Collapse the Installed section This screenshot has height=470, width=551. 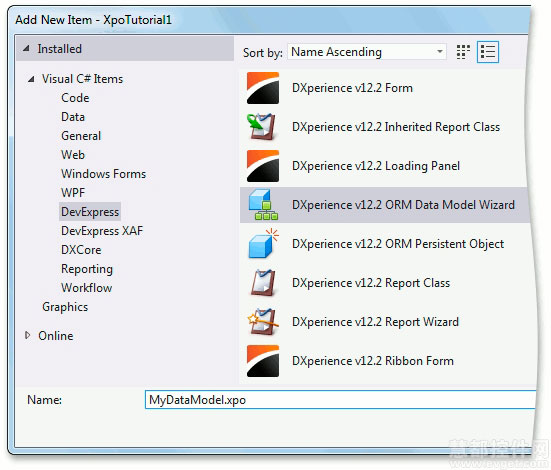[26, 49]
